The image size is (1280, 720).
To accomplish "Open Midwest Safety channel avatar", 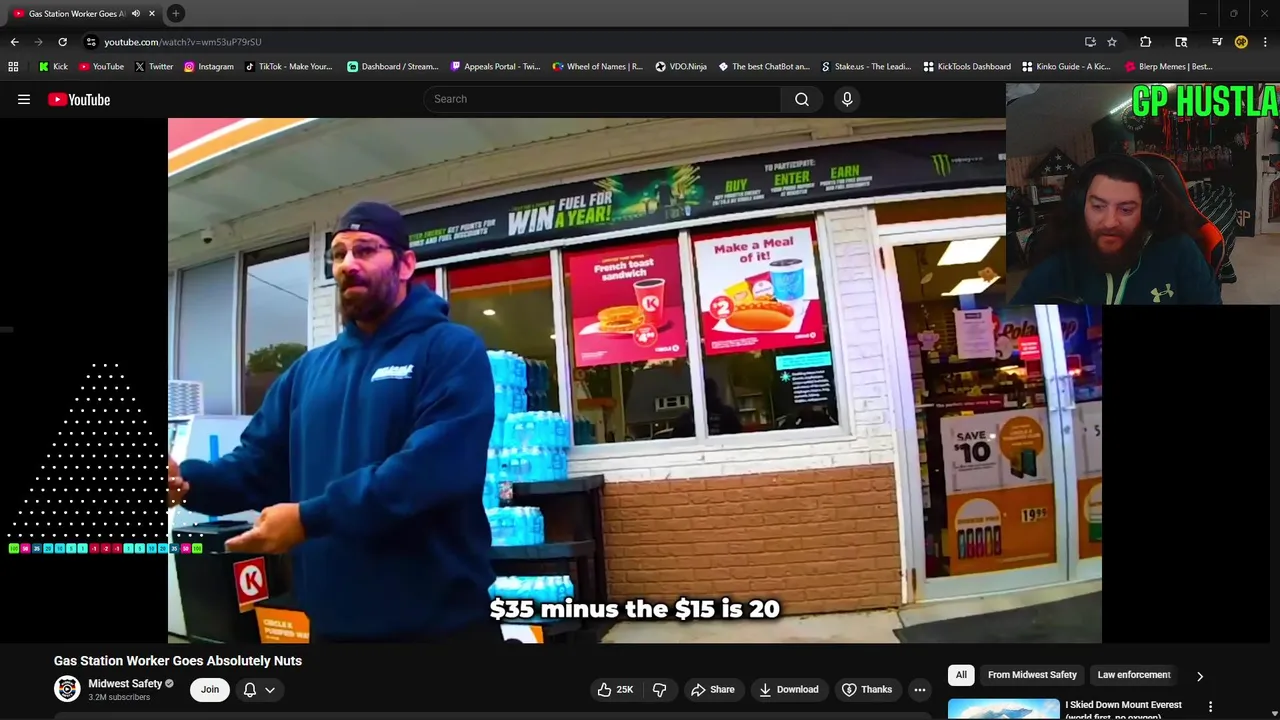I will 67,689.
